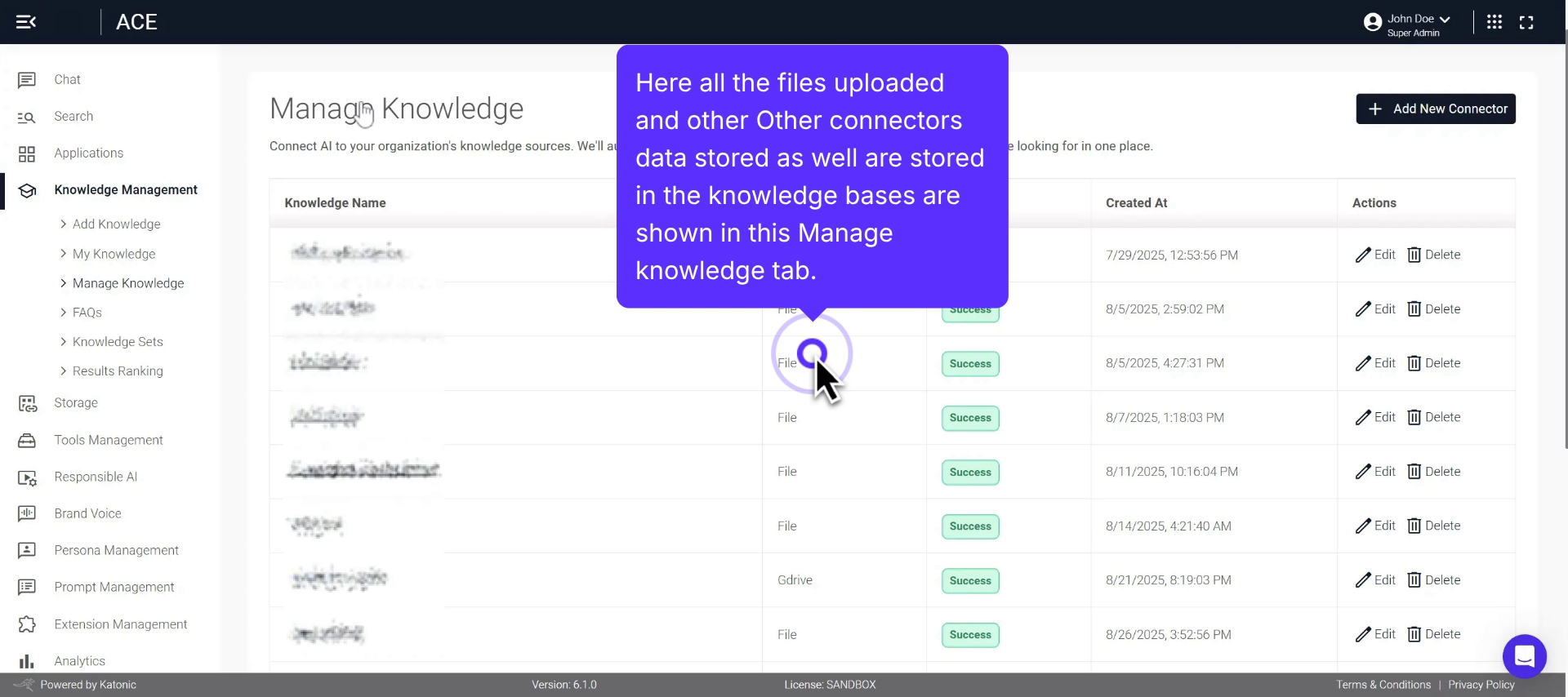Click the Created At column header
This screenshot has height=697, width=1568.
pos(1136,203)
